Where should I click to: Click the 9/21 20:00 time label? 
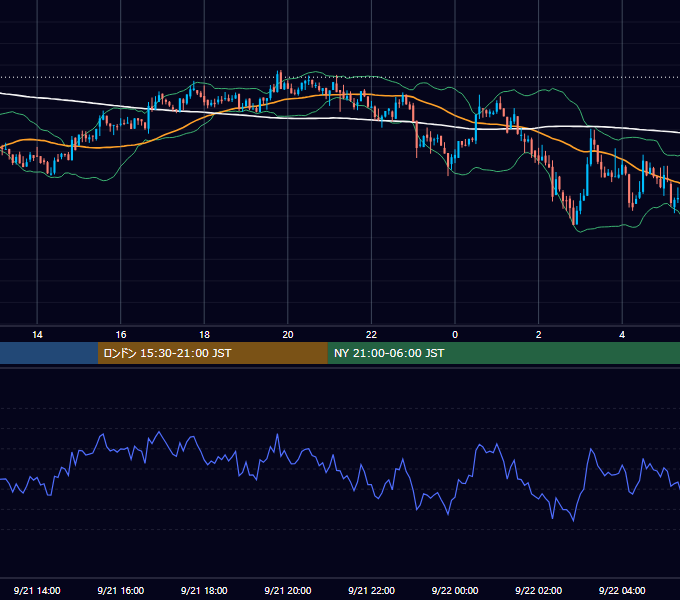(x=288, y=590)
